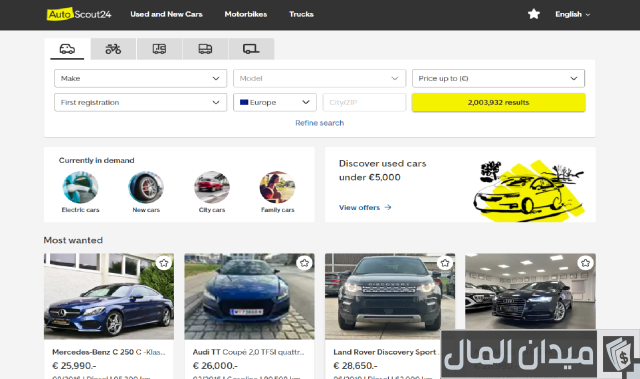Favorite the fourth showroom Audi listing star
The height and width of the screenshot is (379, 640).
point(585,263)
